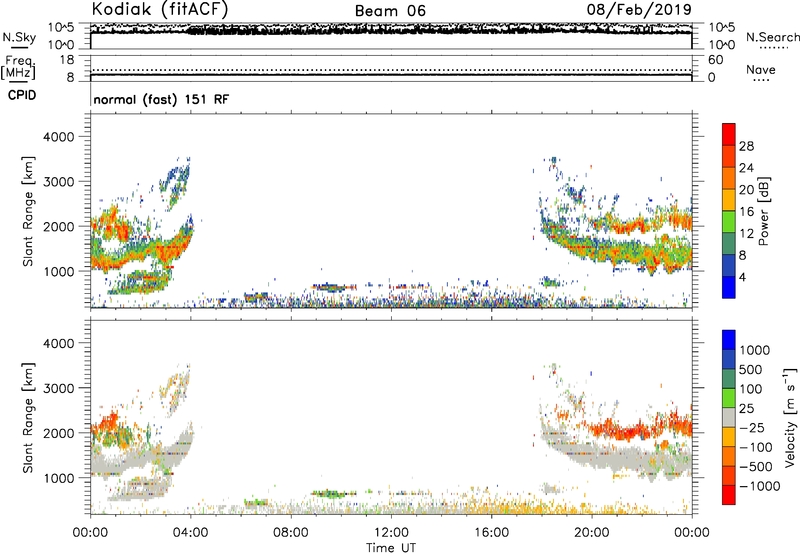
Task: Click the light green Power segment between 12 and 16
Action: pos(729,222)
